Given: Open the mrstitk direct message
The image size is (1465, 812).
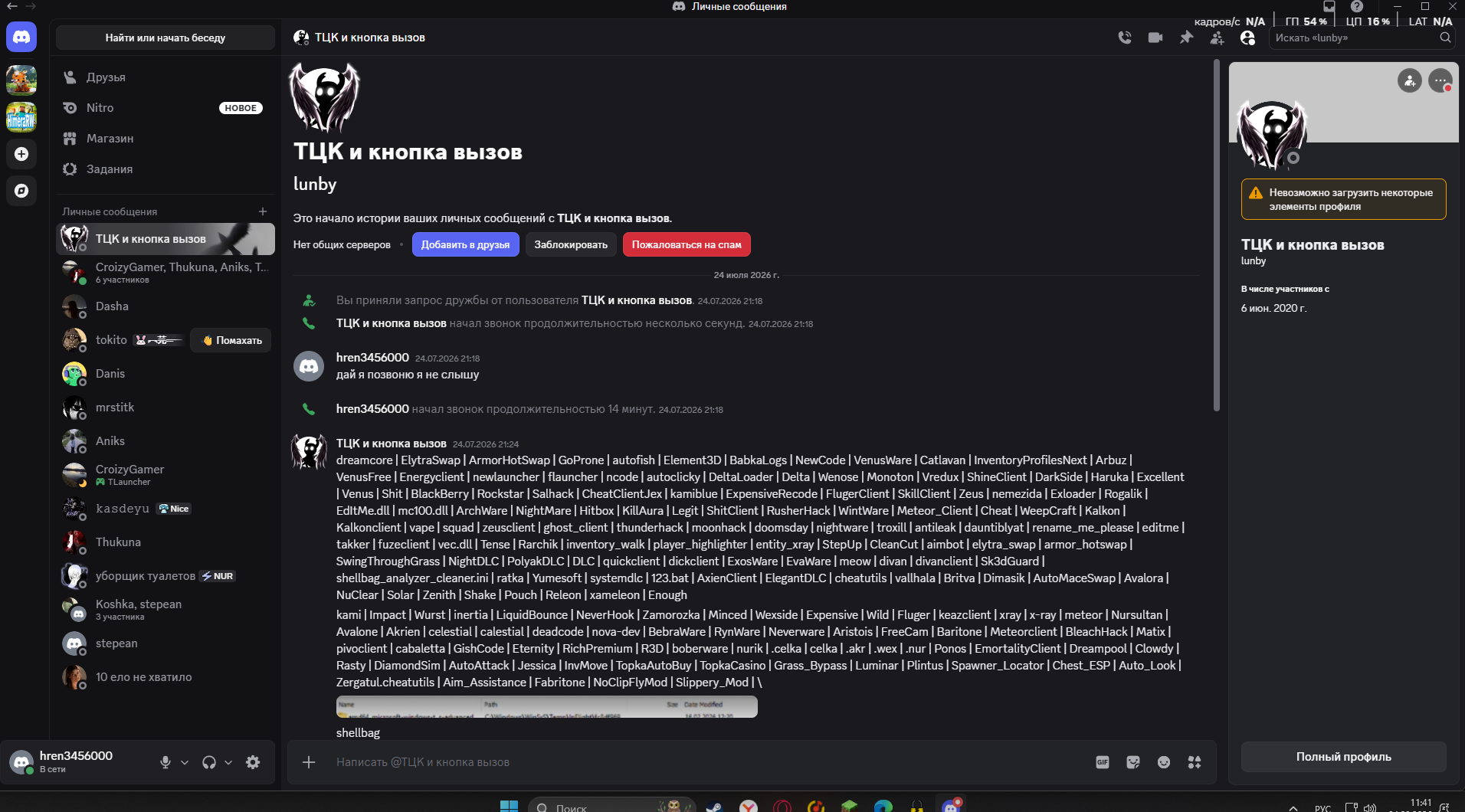Looking at the screenshot, I should [x=166, y=408].
